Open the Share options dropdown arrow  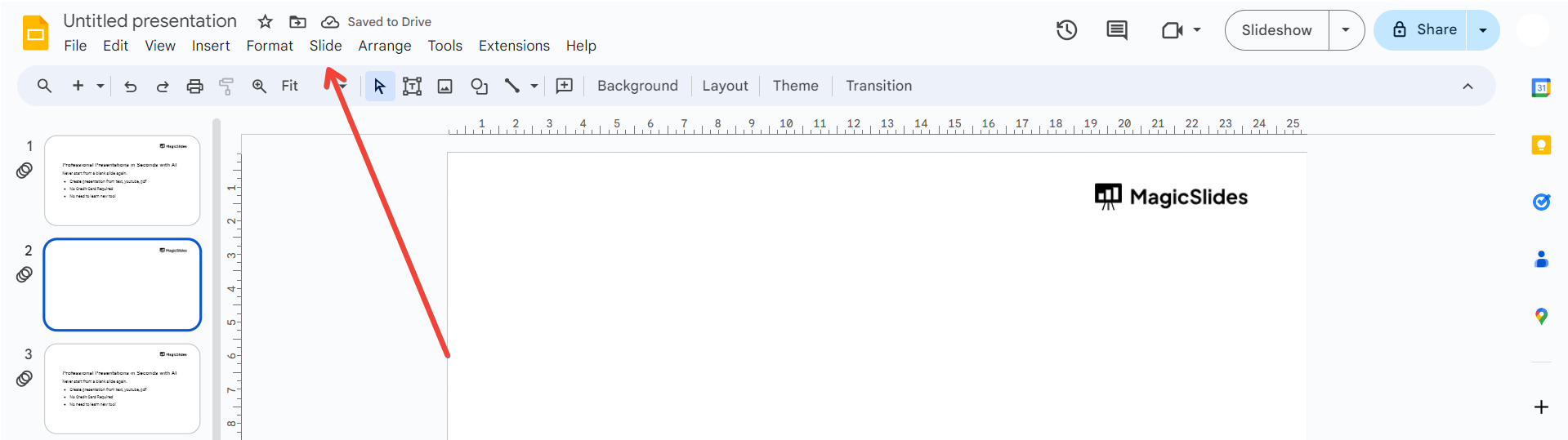pyautogui.click(x=1483, y=30)
